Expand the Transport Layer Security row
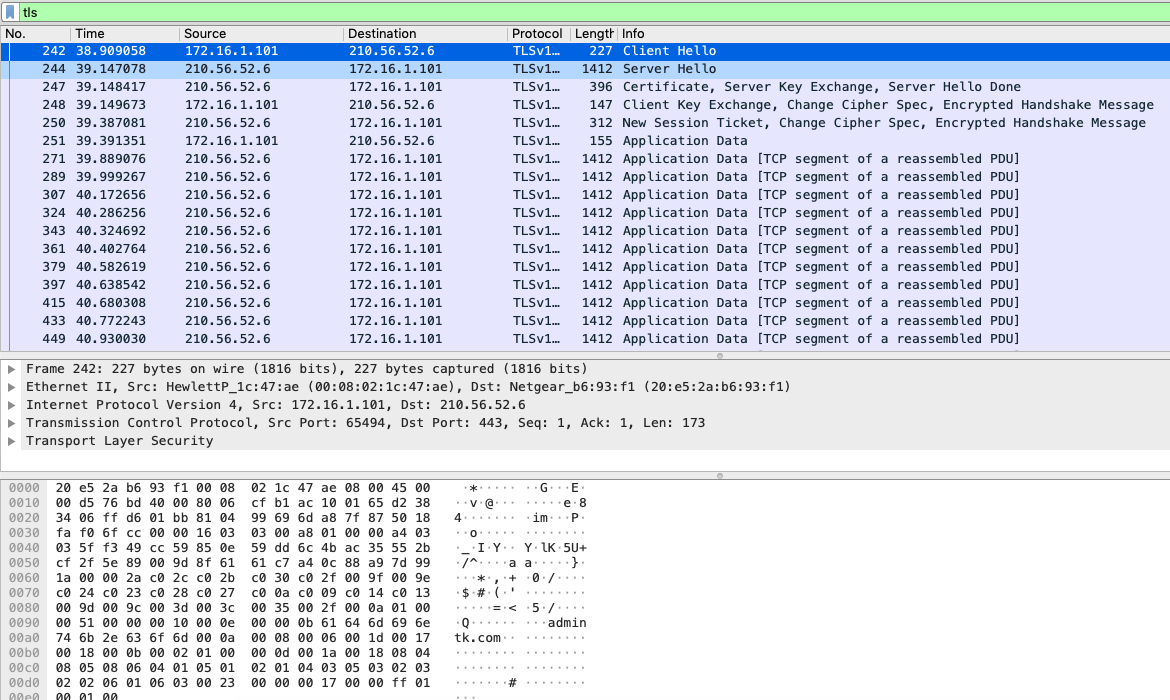The image size is (1170, 700). (x=11, y=440)
